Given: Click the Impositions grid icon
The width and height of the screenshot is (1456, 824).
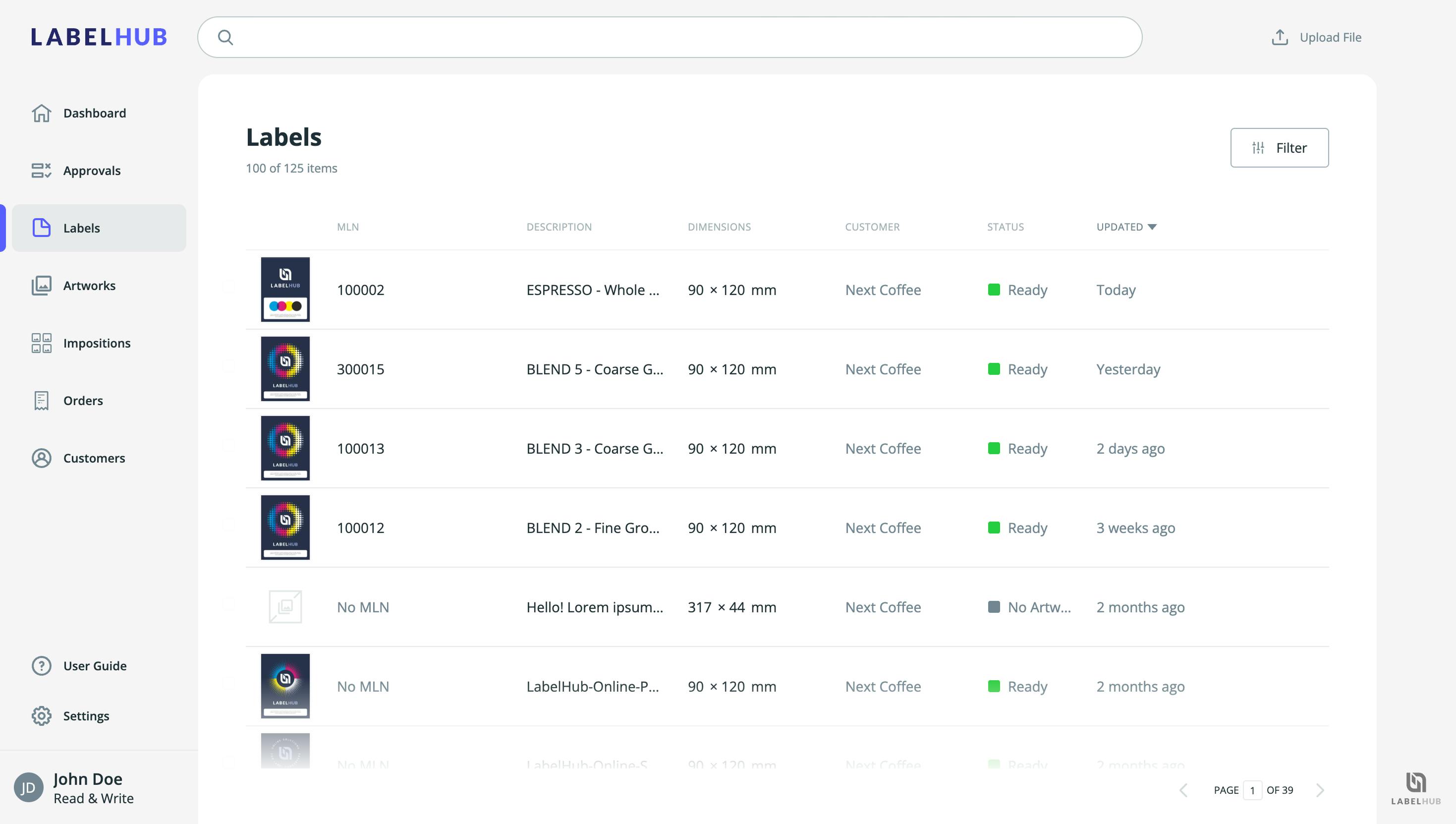Looking at the screenshot, I should pos(41,343).
